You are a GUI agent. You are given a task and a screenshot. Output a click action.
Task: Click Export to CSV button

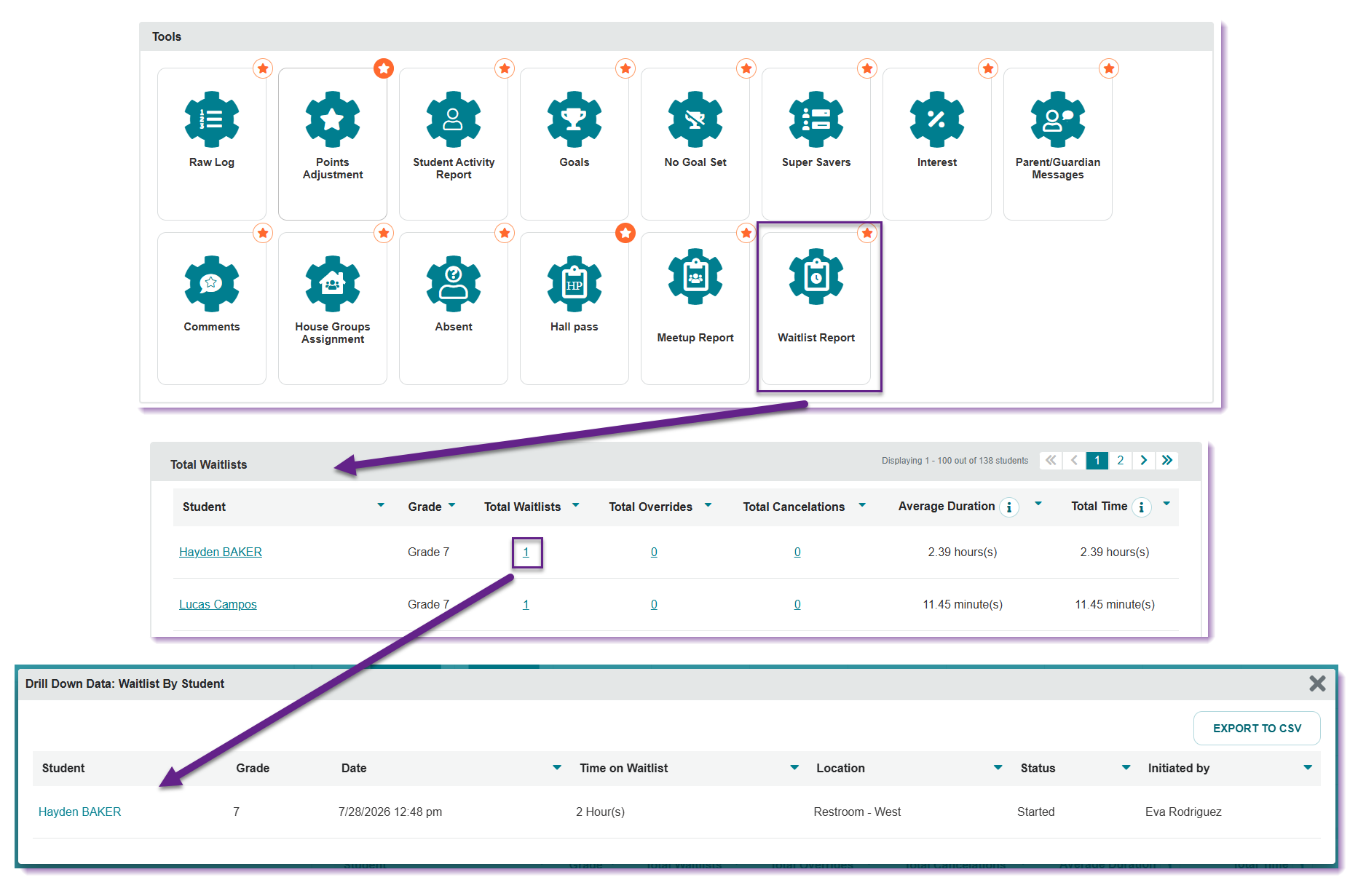point(1257,728)
